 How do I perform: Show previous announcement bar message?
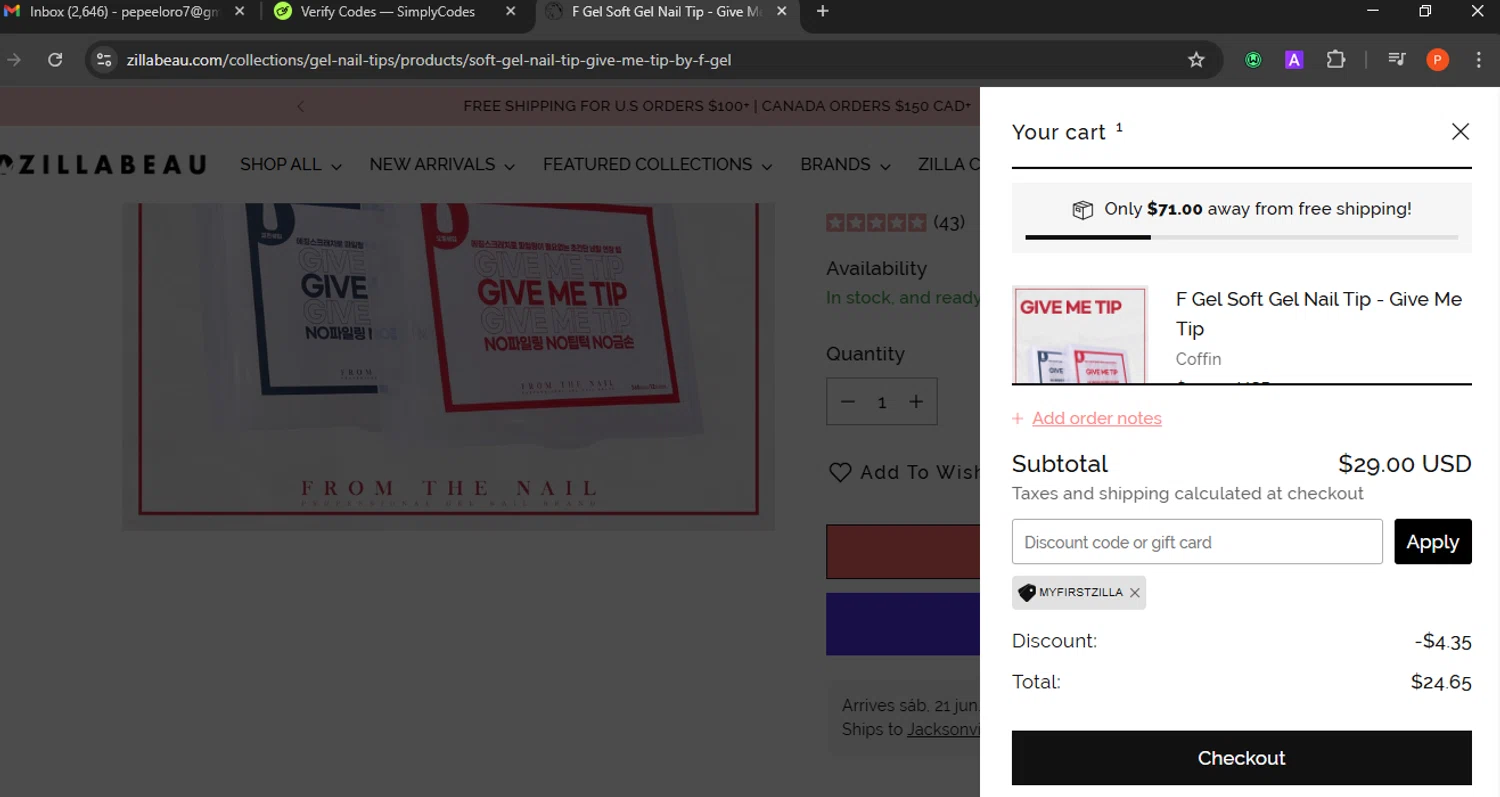(x=301, y=106)
